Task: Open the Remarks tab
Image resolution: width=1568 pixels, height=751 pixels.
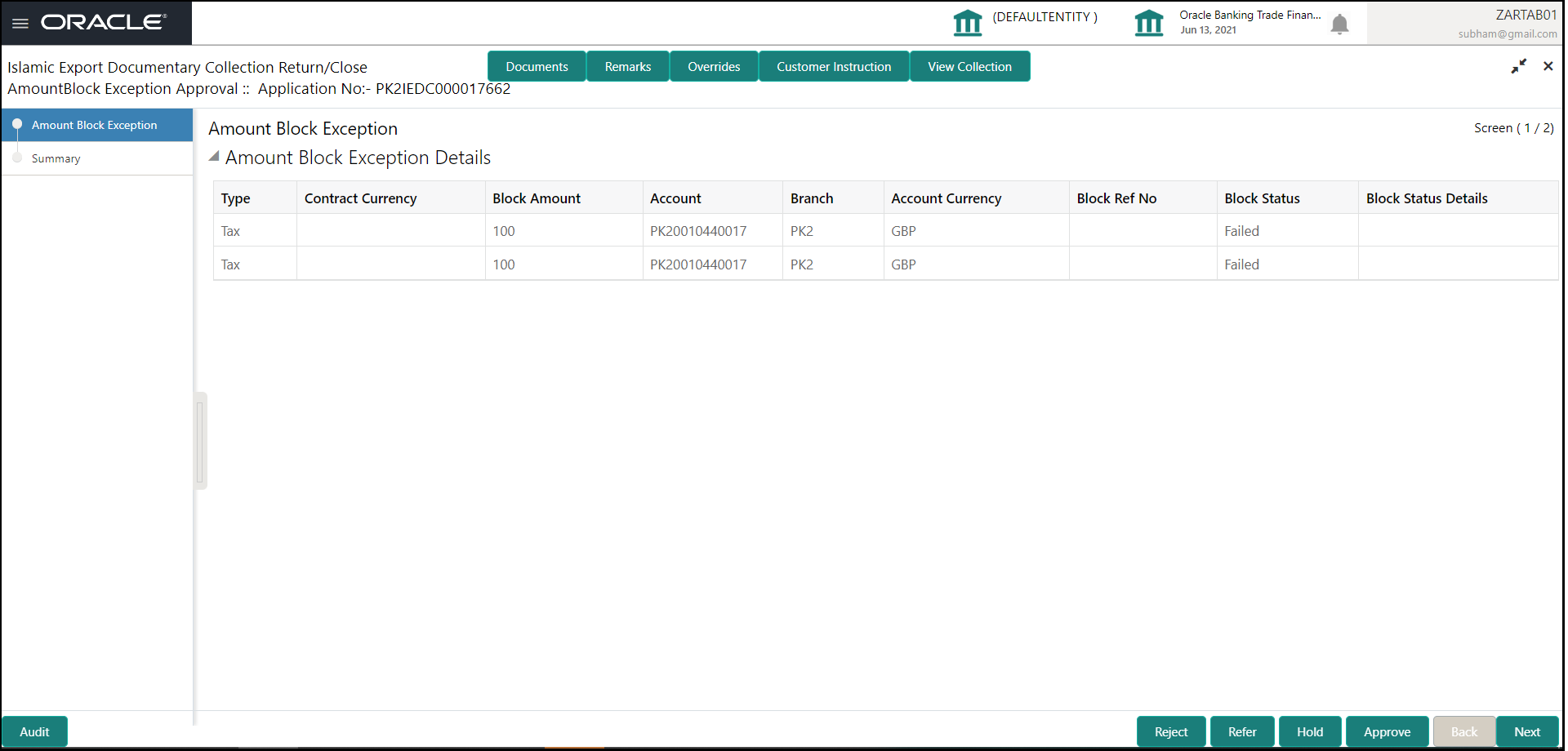Action: (628, 66)
